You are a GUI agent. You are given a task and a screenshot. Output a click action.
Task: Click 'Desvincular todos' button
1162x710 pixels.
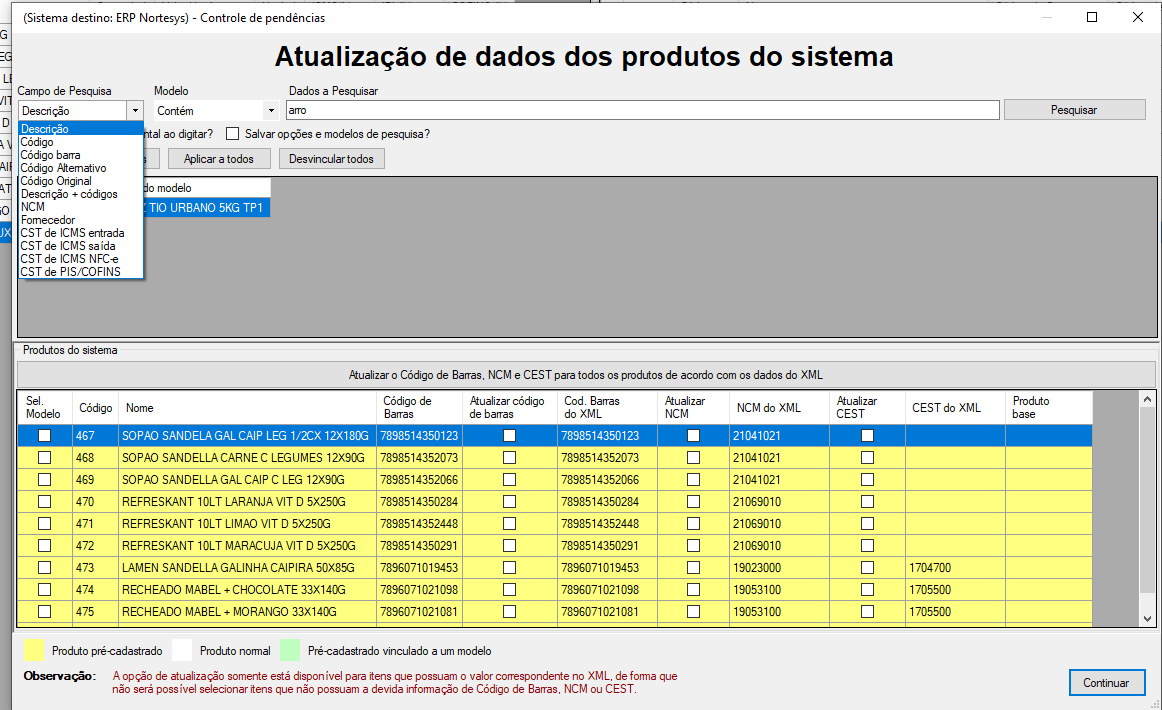(x=331, y=159)
